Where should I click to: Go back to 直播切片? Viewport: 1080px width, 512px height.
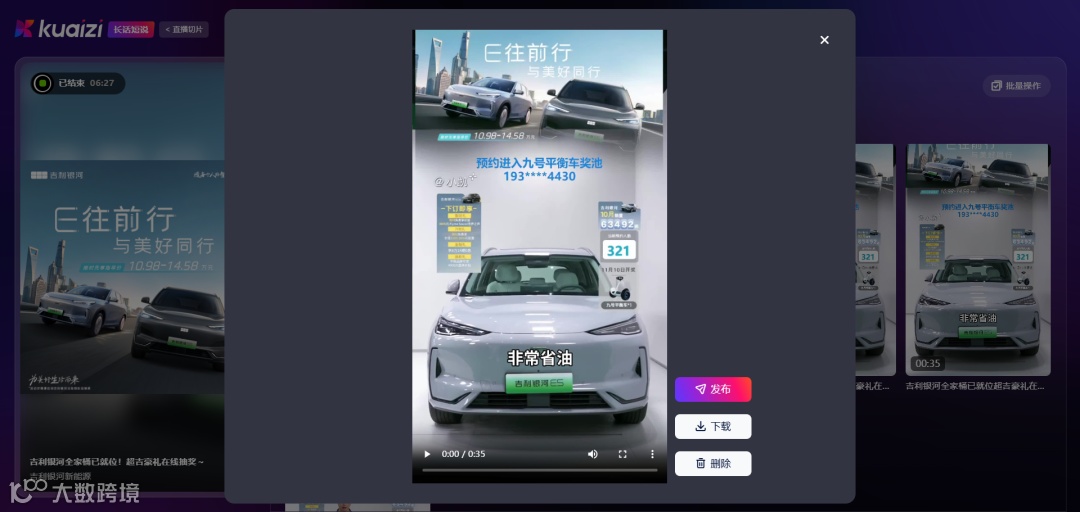point(184,30)
